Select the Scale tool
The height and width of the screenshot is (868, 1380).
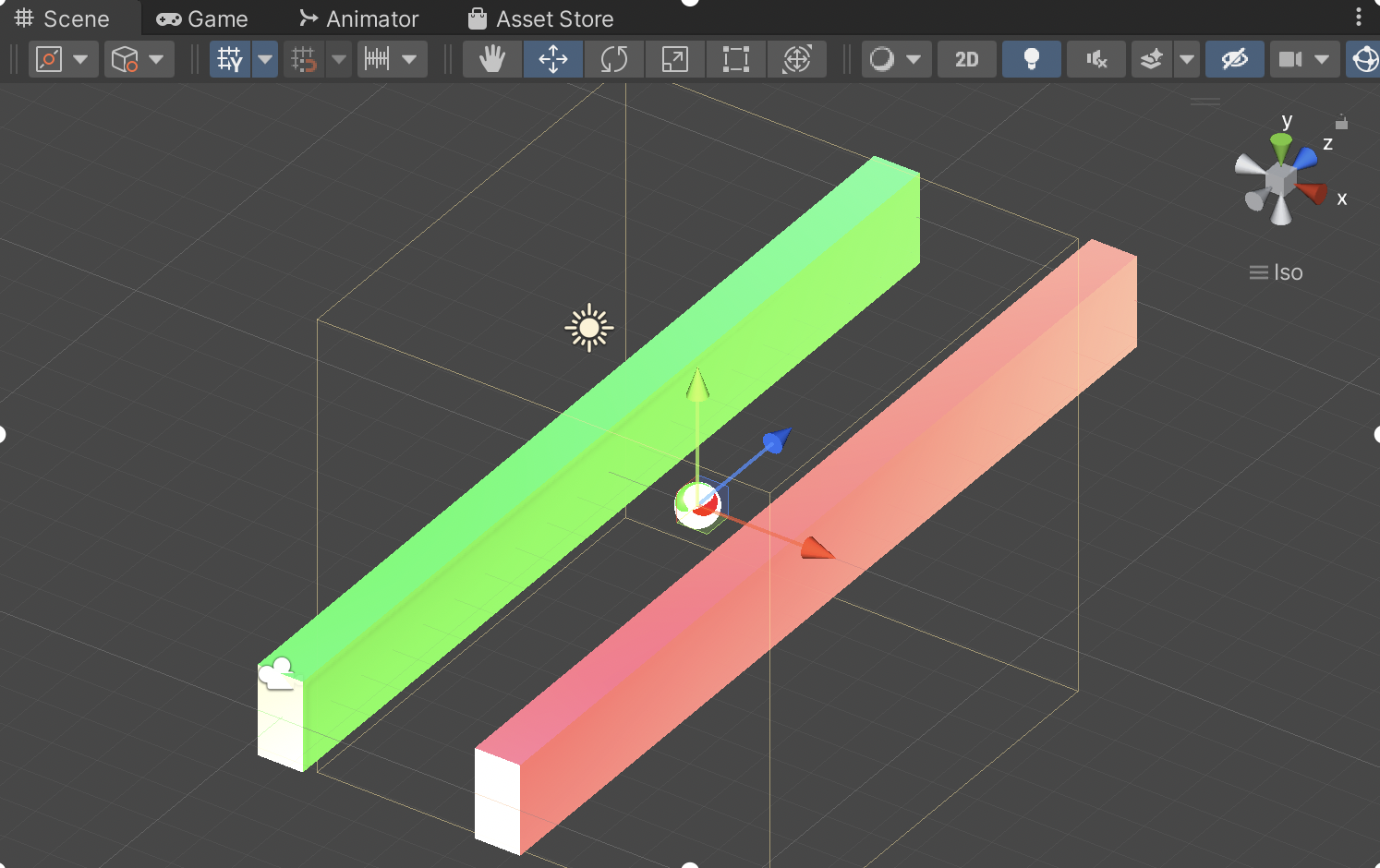[675, 60]
